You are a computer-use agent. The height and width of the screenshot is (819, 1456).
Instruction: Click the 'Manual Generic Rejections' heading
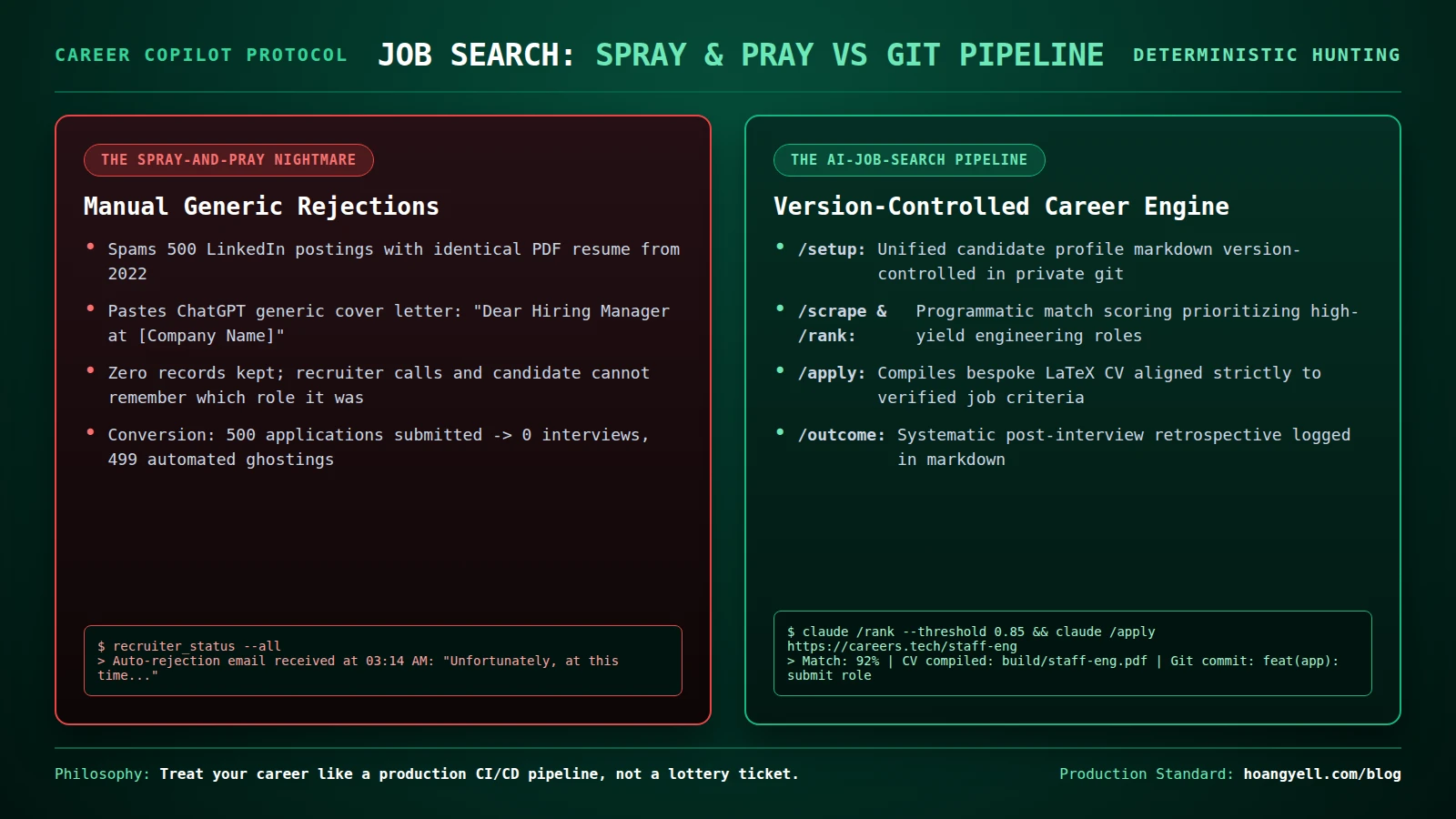coord(261,207)
